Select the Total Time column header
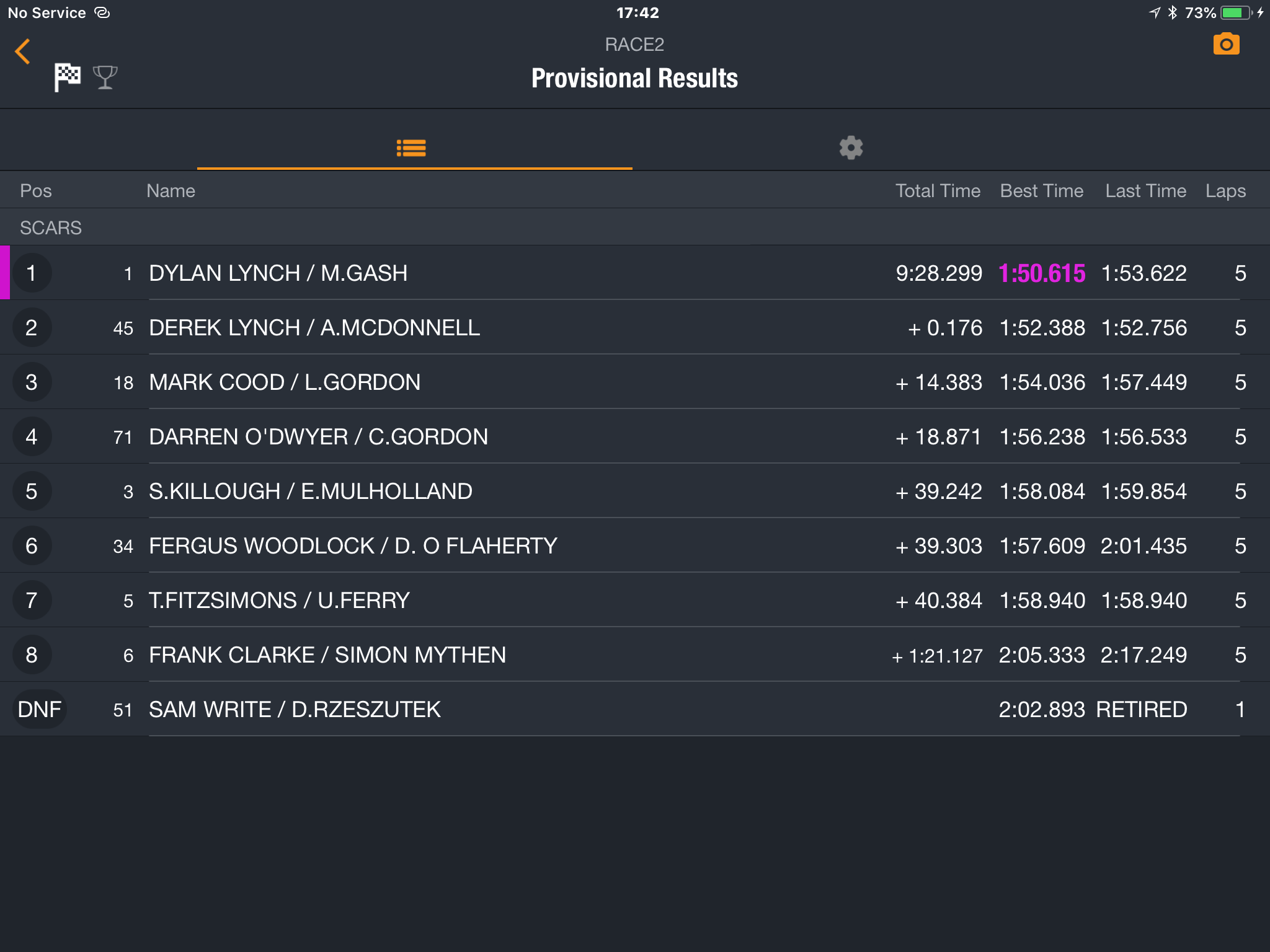1270x952 pixels. coord(938,190)
